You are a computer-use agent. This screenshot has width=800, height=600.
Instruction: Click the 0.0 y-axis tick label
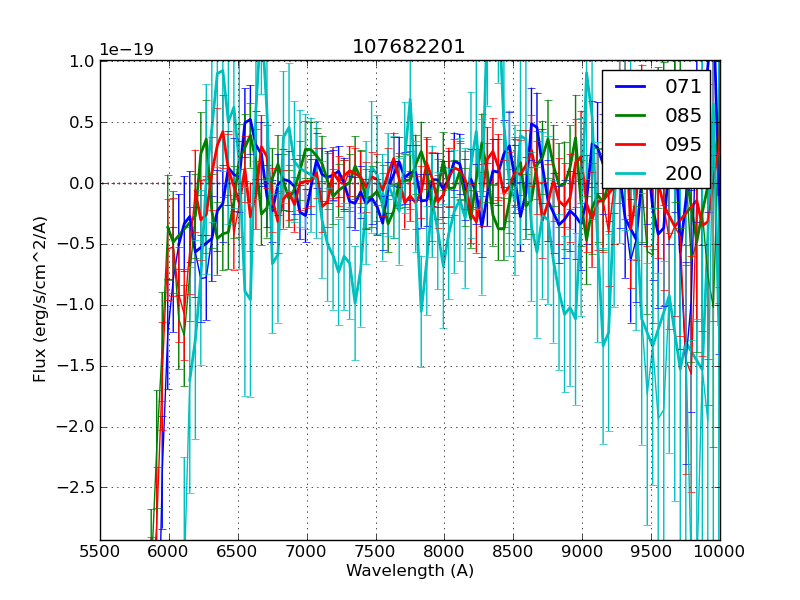(x=80, y=183)
